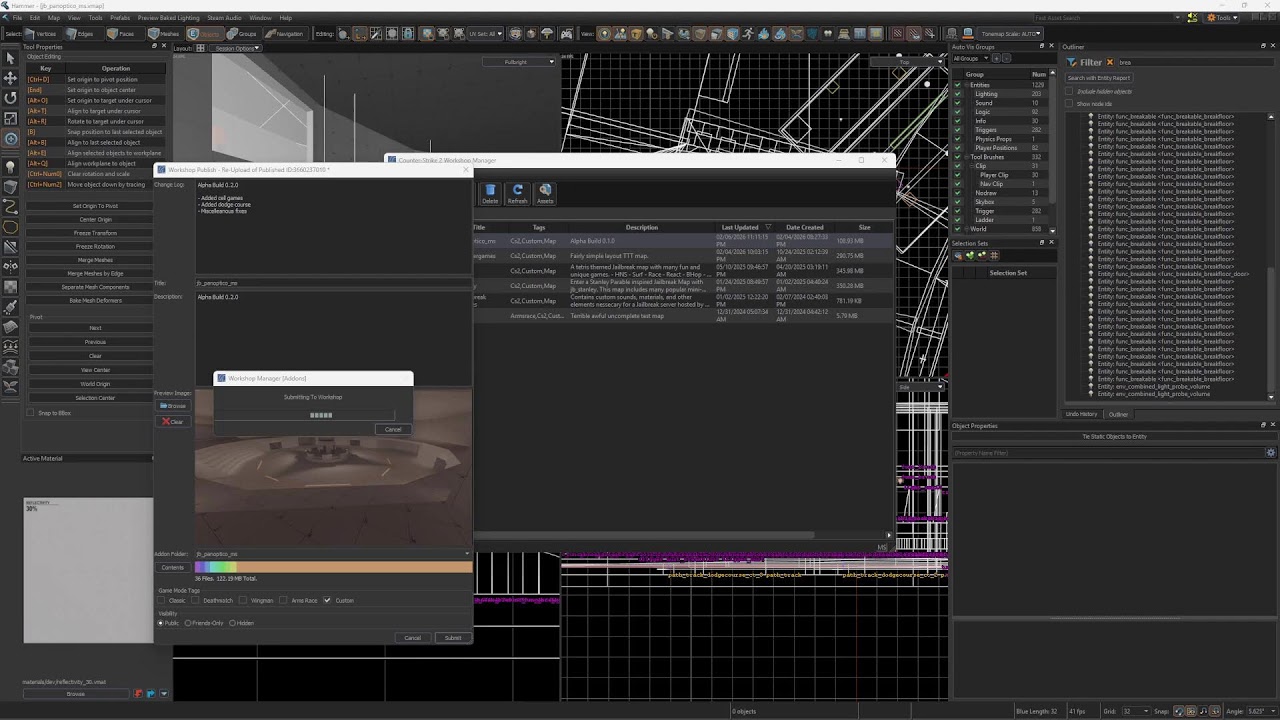The width and height of the screenshot is (1280, 720).
Task: Enable the Classic game mode tag
Action: [x=163, y=600]
